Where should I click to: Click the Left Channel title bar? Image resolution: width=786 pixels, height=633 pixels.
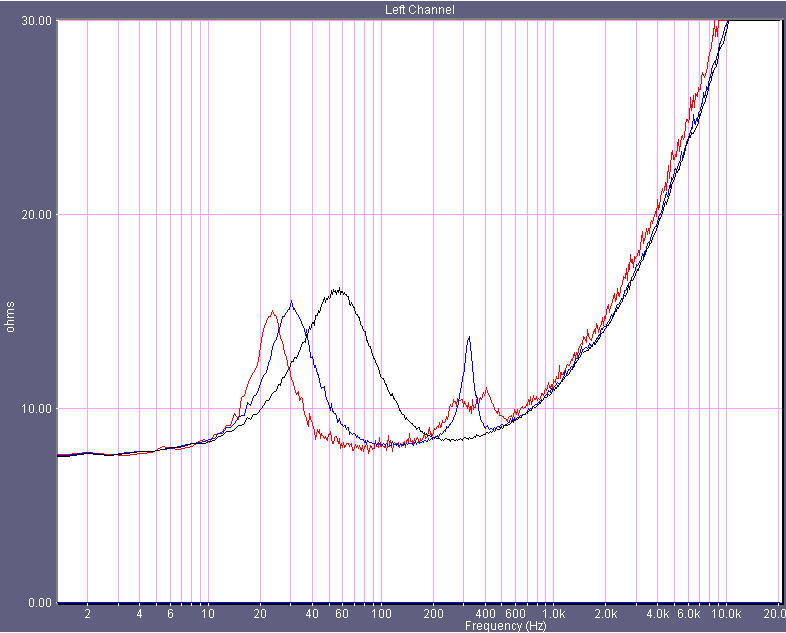419,9
